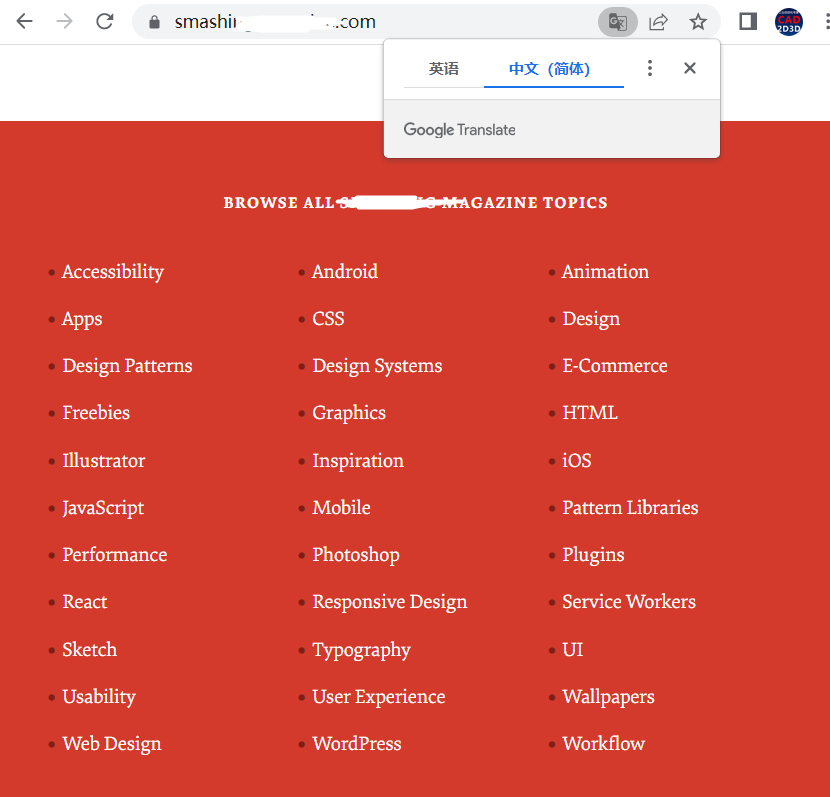The width and height of the screenshot is (830, 797).
Task: Open the Performance topic
Action: 114,555
